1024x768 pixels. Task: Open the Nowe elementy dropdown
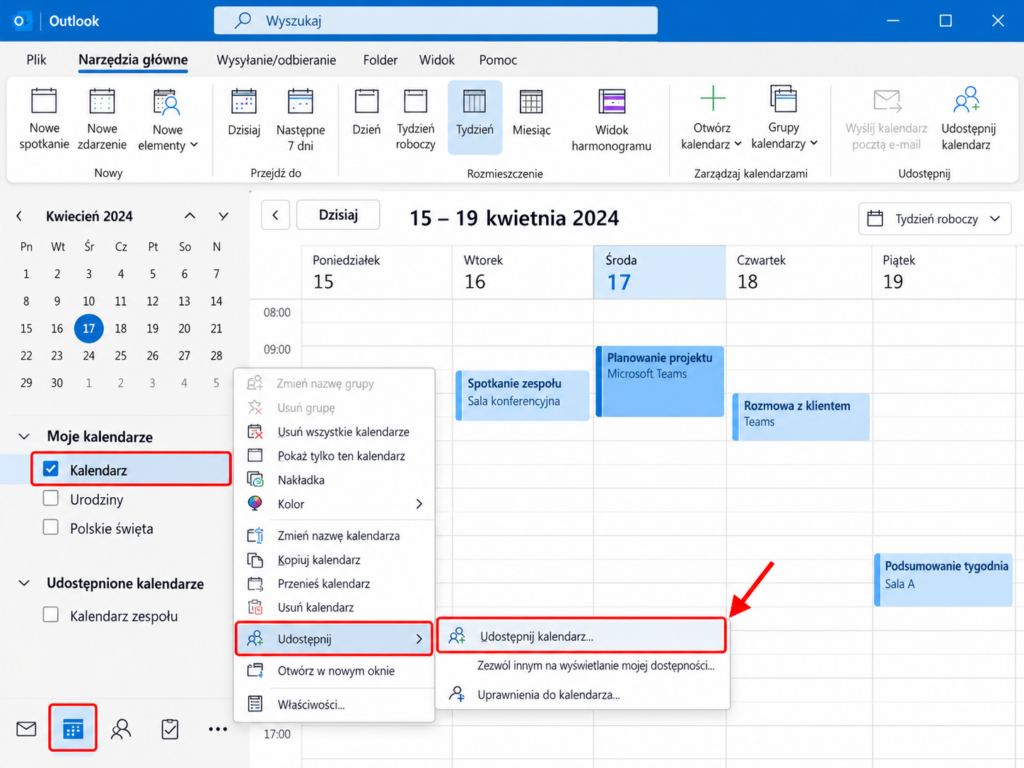click(167, 120)
